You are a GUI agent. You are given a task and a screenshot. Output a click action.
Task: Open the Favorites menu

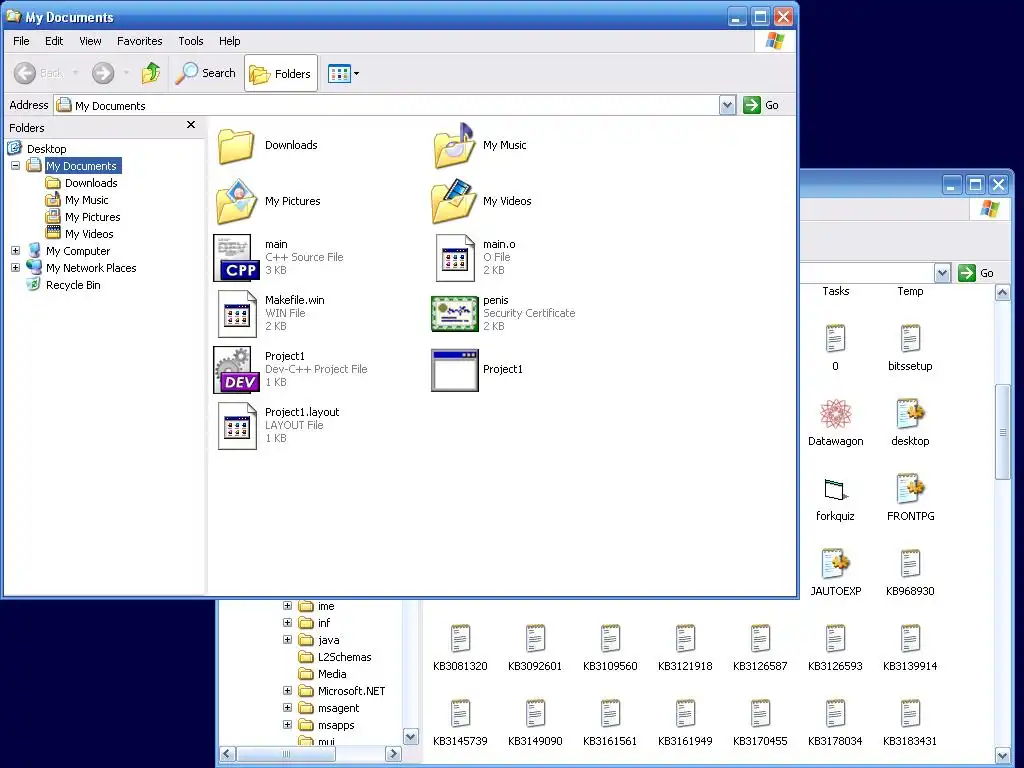139,41
